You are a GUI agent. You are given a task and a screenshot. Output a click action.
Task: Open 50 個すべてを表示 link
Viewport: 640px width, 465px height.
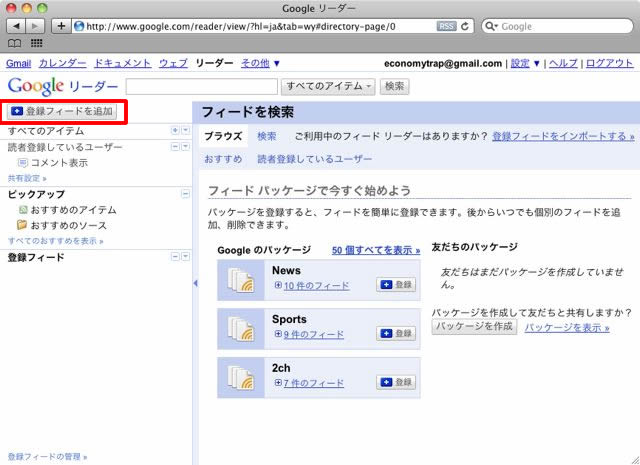[376, 250]
